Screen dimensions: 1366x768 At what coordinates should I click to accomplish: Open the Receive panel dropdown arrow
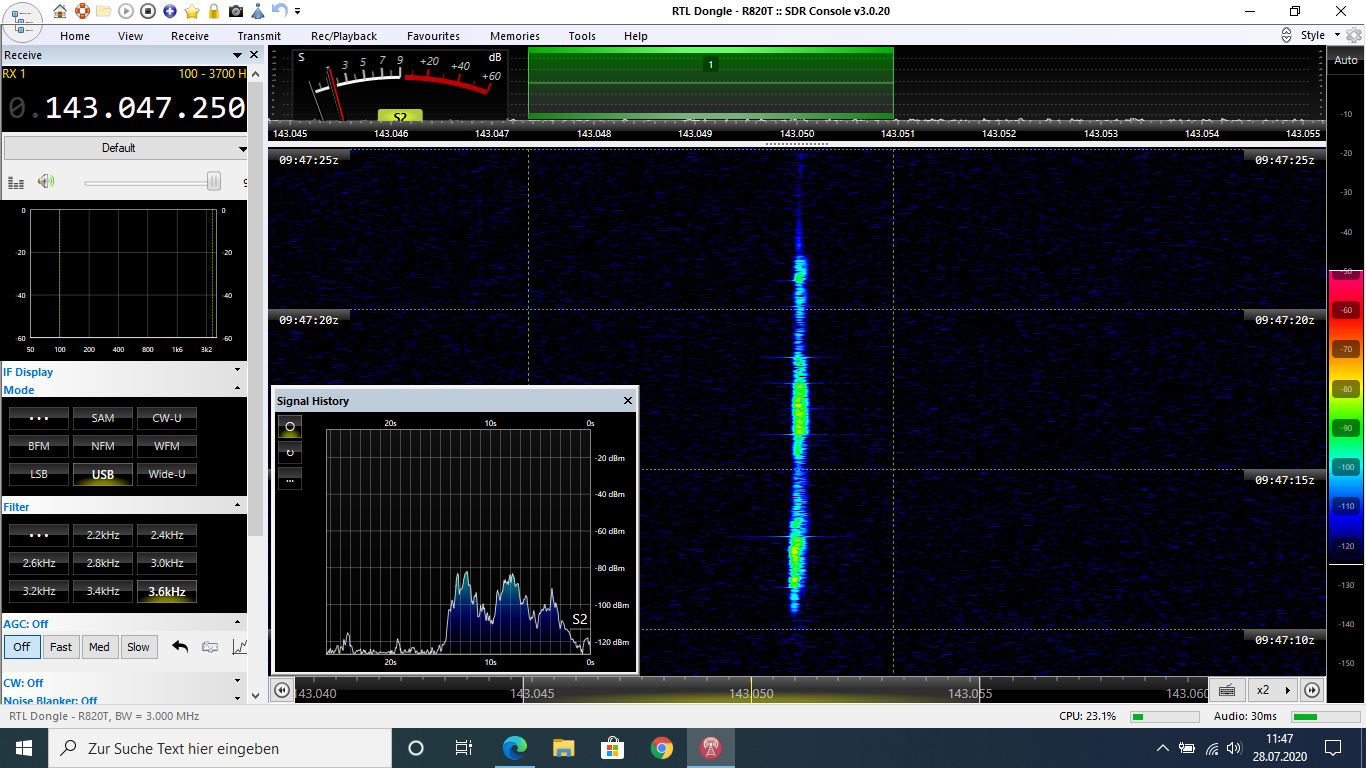[x=238, y=55]
